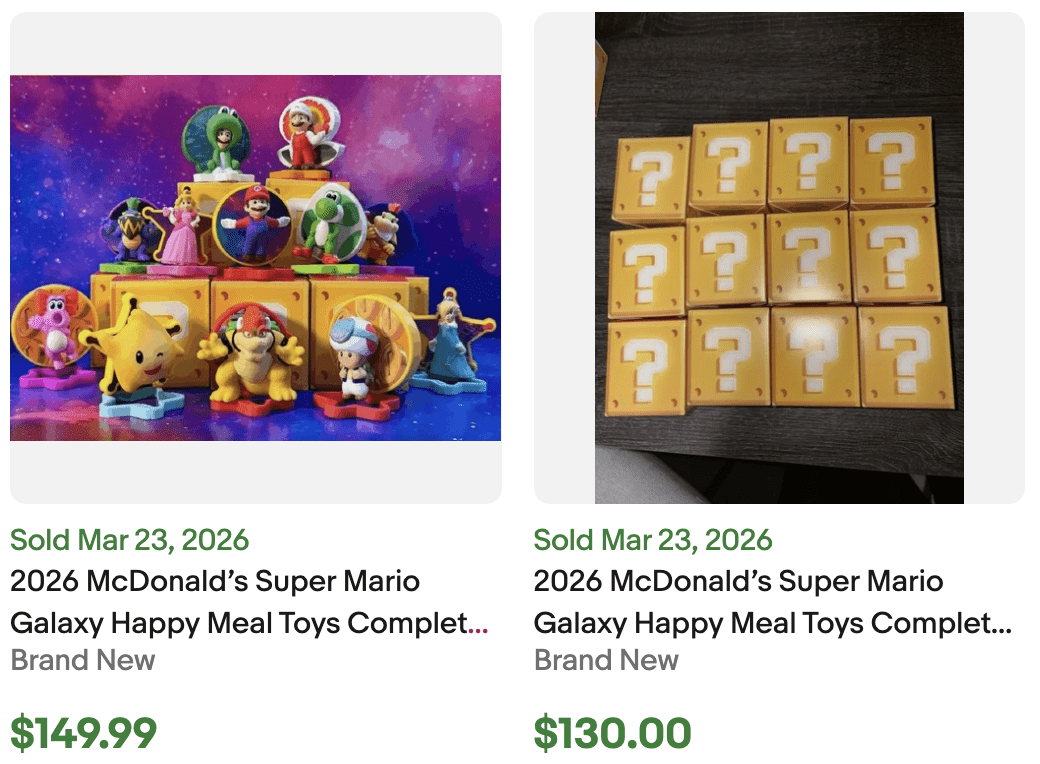Open the $130.00 listing title link

(x=772, y=602)
